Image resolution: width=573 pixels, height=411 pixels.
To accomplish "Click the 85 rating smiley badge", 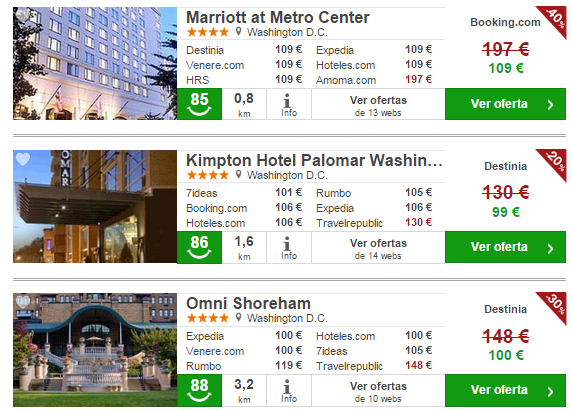I will pos(200,104).
